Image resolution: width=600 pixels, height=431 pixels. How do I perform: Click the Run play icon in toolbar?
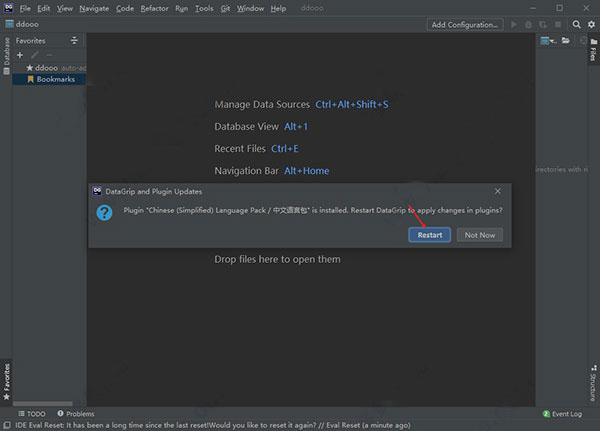pos(514,24)
